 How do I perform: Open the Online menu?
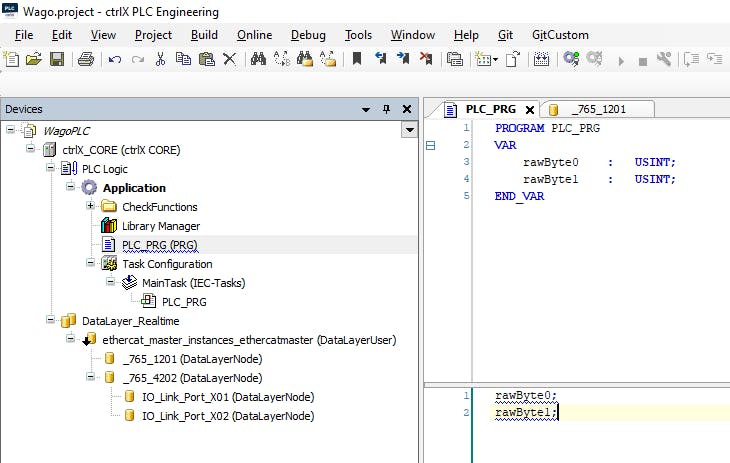[254, 35]
